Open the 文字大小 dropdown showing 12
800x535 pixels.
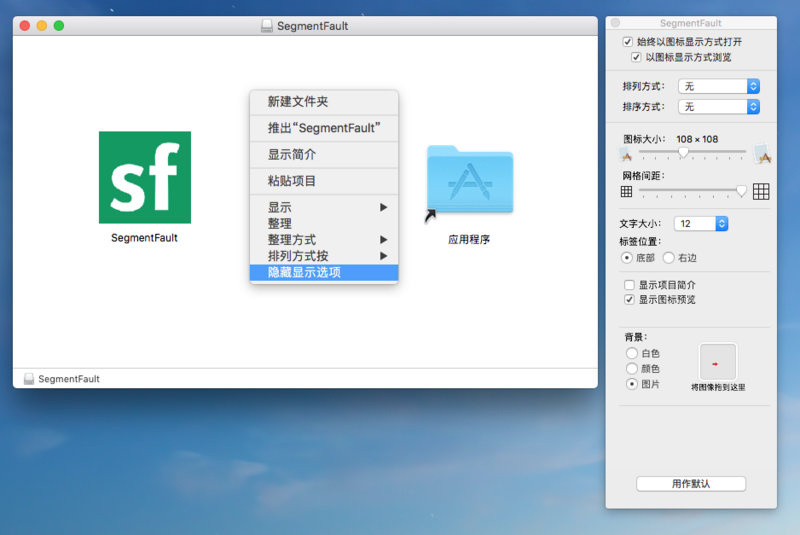click(x=701, y=223)
